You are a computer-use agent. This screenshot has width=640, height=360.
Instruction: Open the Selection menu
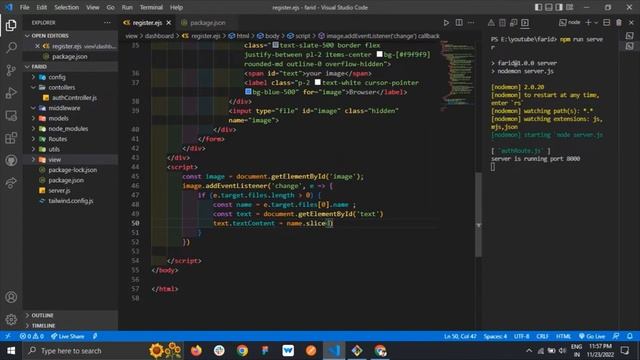pyautogui.click(x=67, y=7)
